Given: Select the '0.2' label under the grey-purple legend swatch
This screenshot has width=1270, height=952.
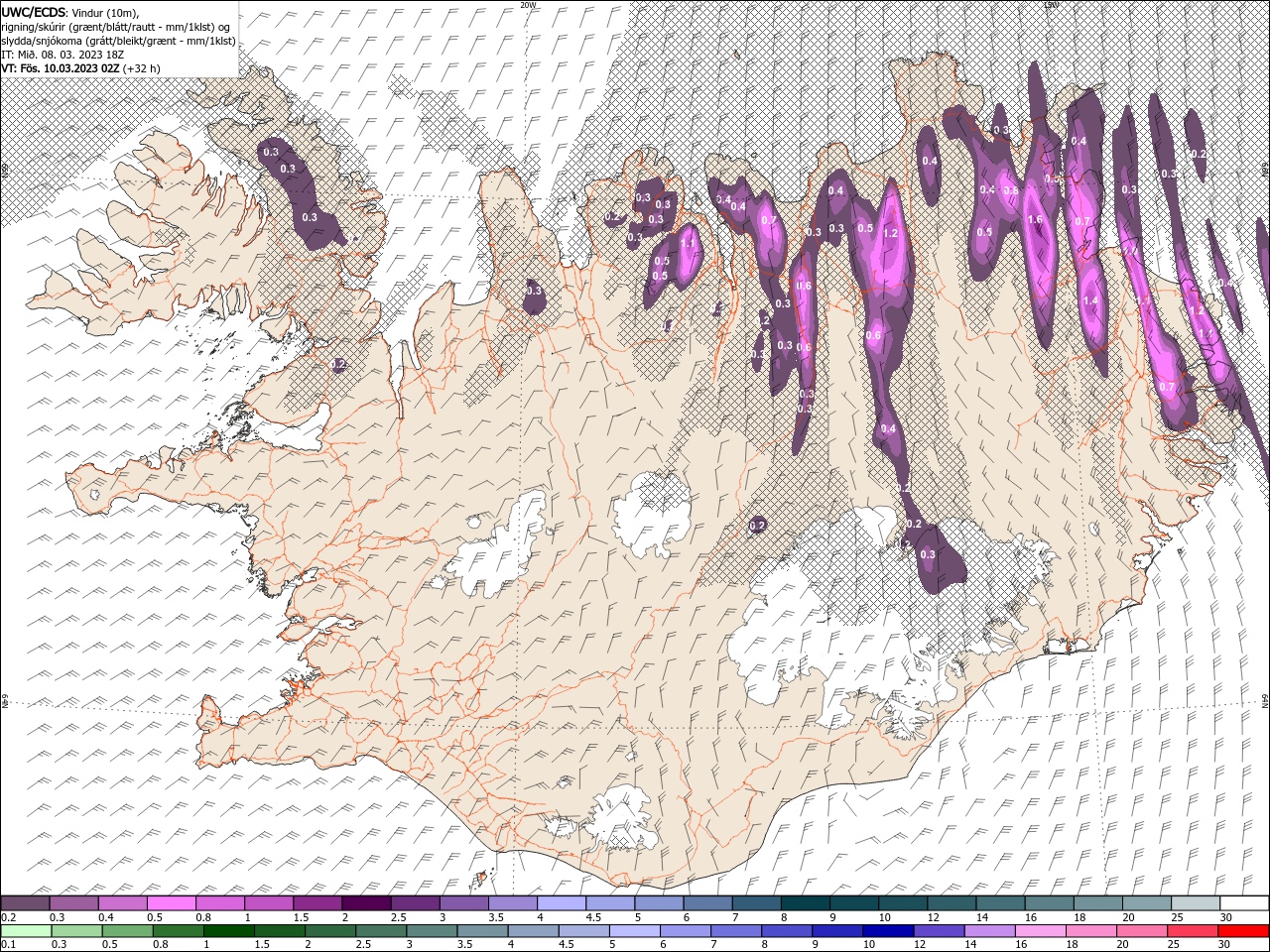Looking at the screenshot, I should [x=8, y=917].
